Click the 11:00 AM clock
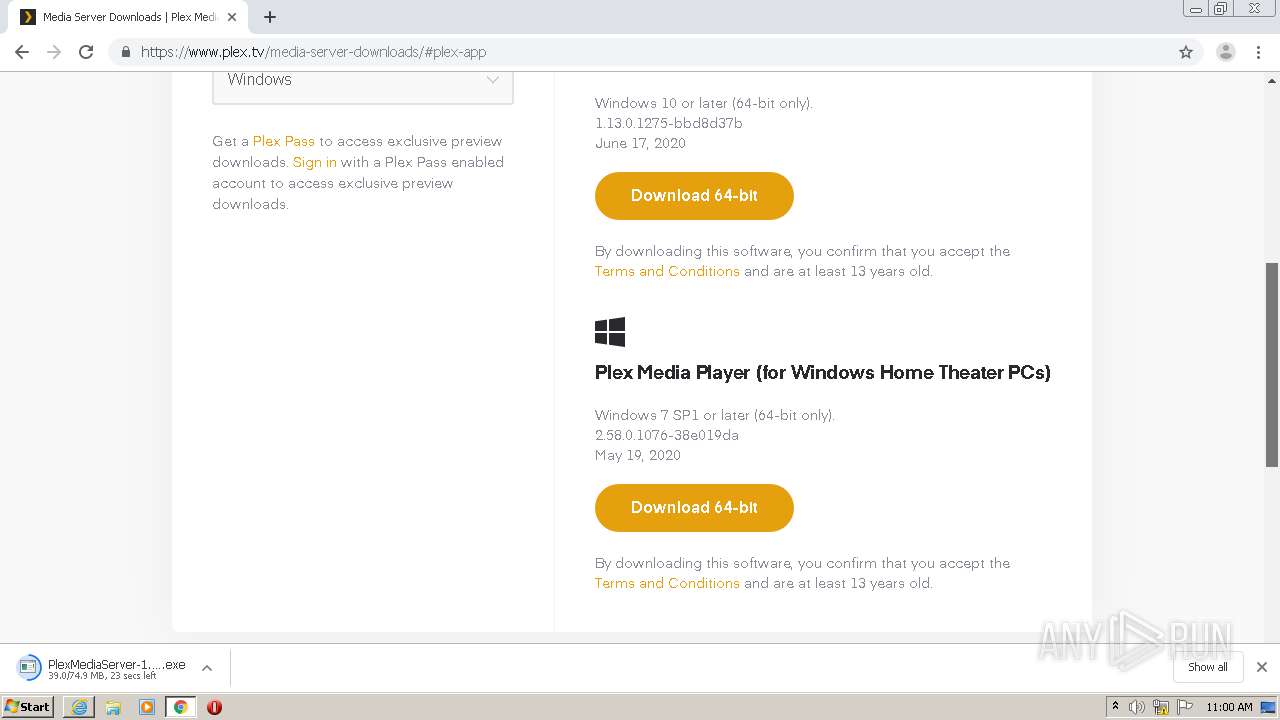Screen dimensions: 1280x720 click(1229, 707)
